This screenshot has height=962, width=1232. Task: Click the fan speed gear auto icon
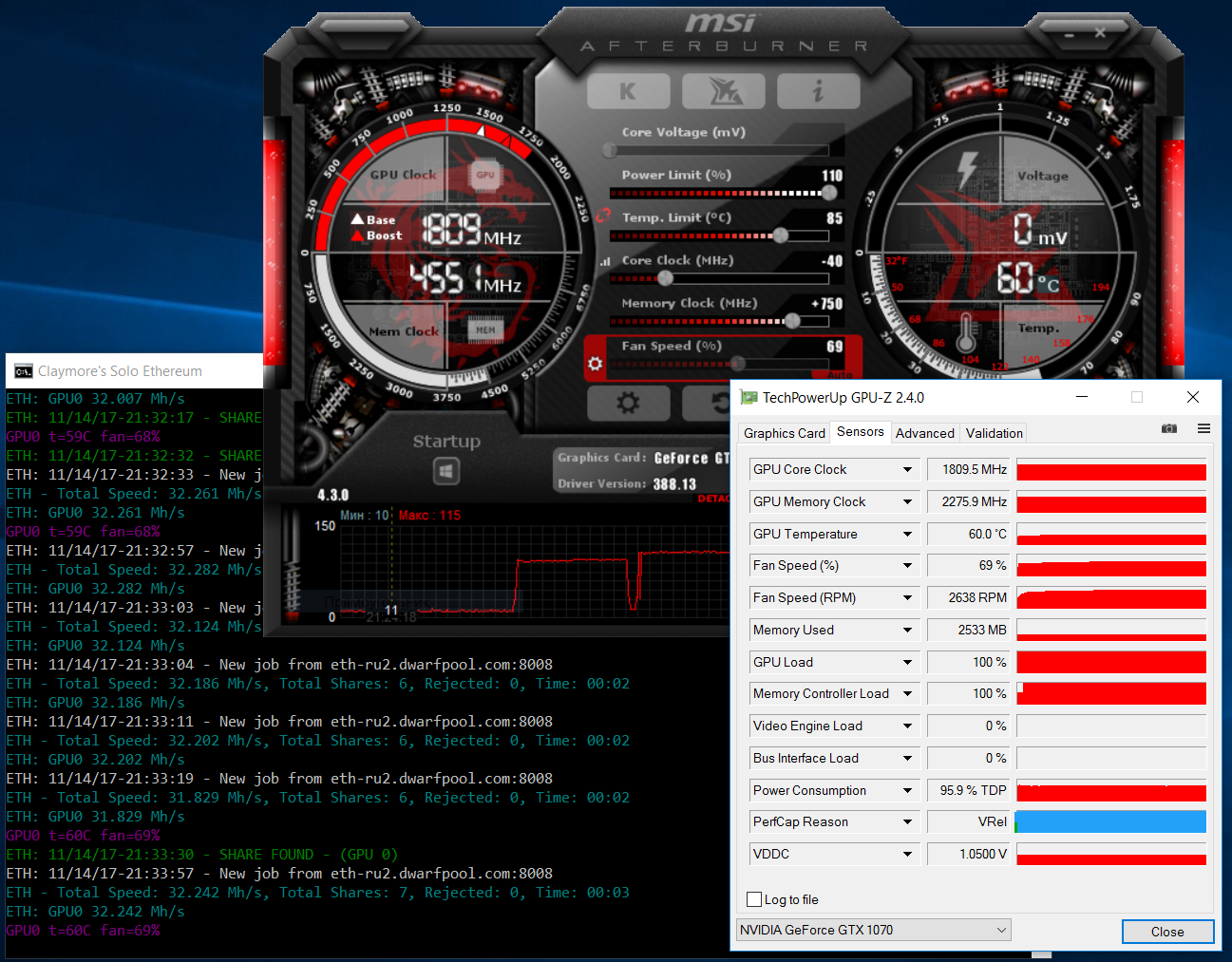tap(596, 364)
